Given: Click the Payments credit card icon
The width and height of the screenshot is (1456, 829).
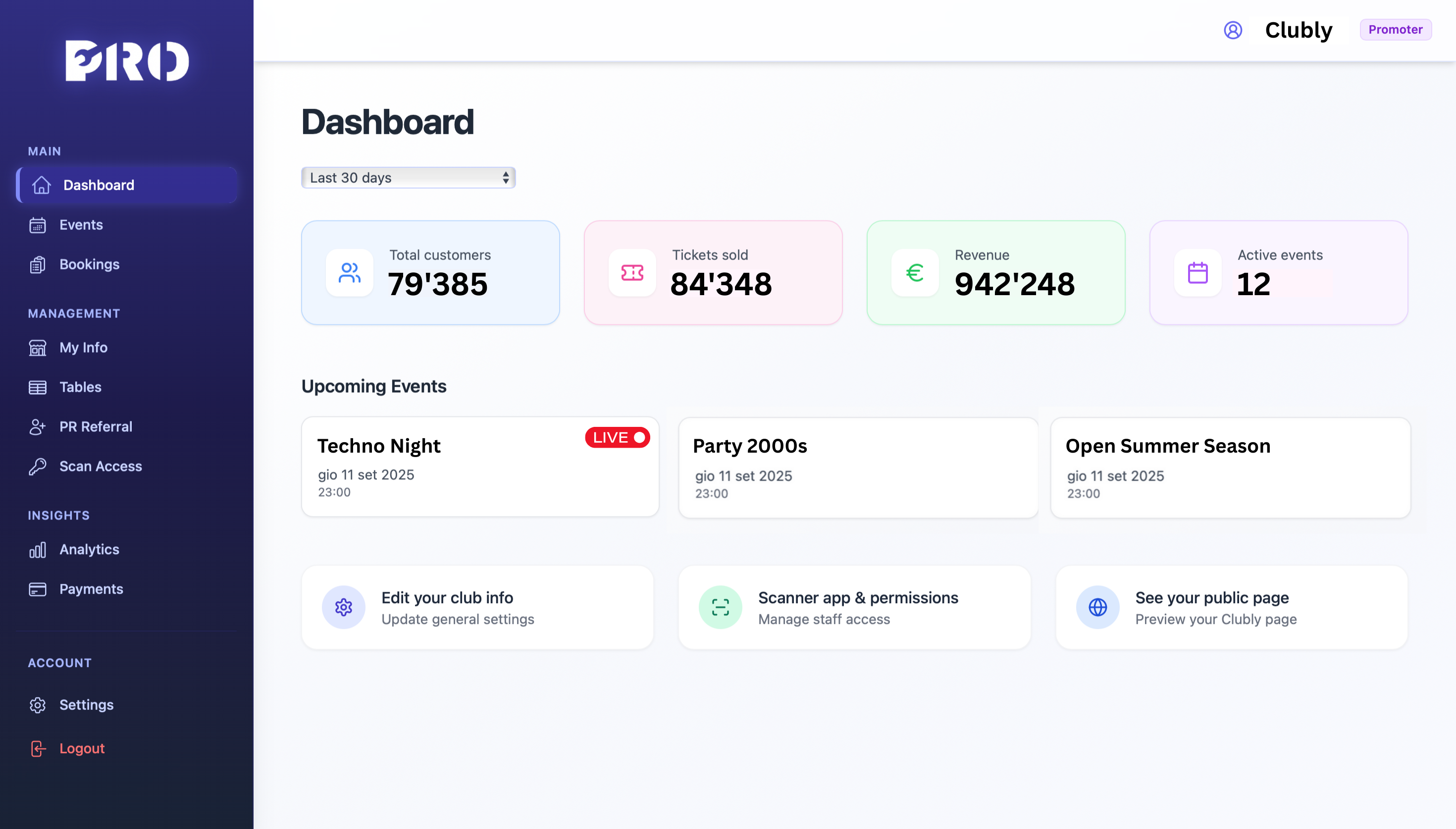Looking at the screenshot, I should (38, 589).
